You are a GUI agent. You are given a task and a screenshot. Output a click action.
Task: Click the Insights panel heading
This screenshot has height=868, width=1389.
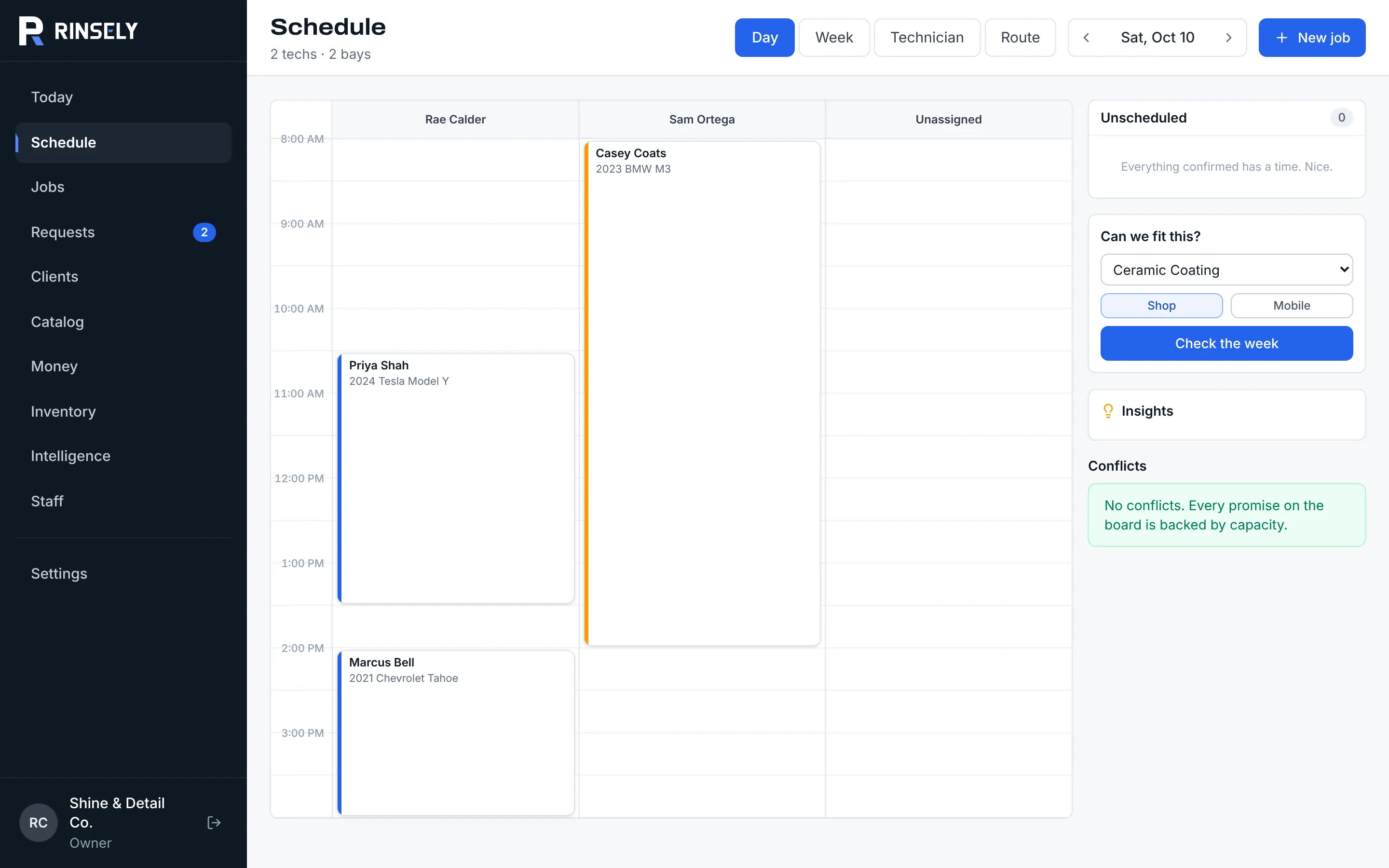(x=1147, y=411)
